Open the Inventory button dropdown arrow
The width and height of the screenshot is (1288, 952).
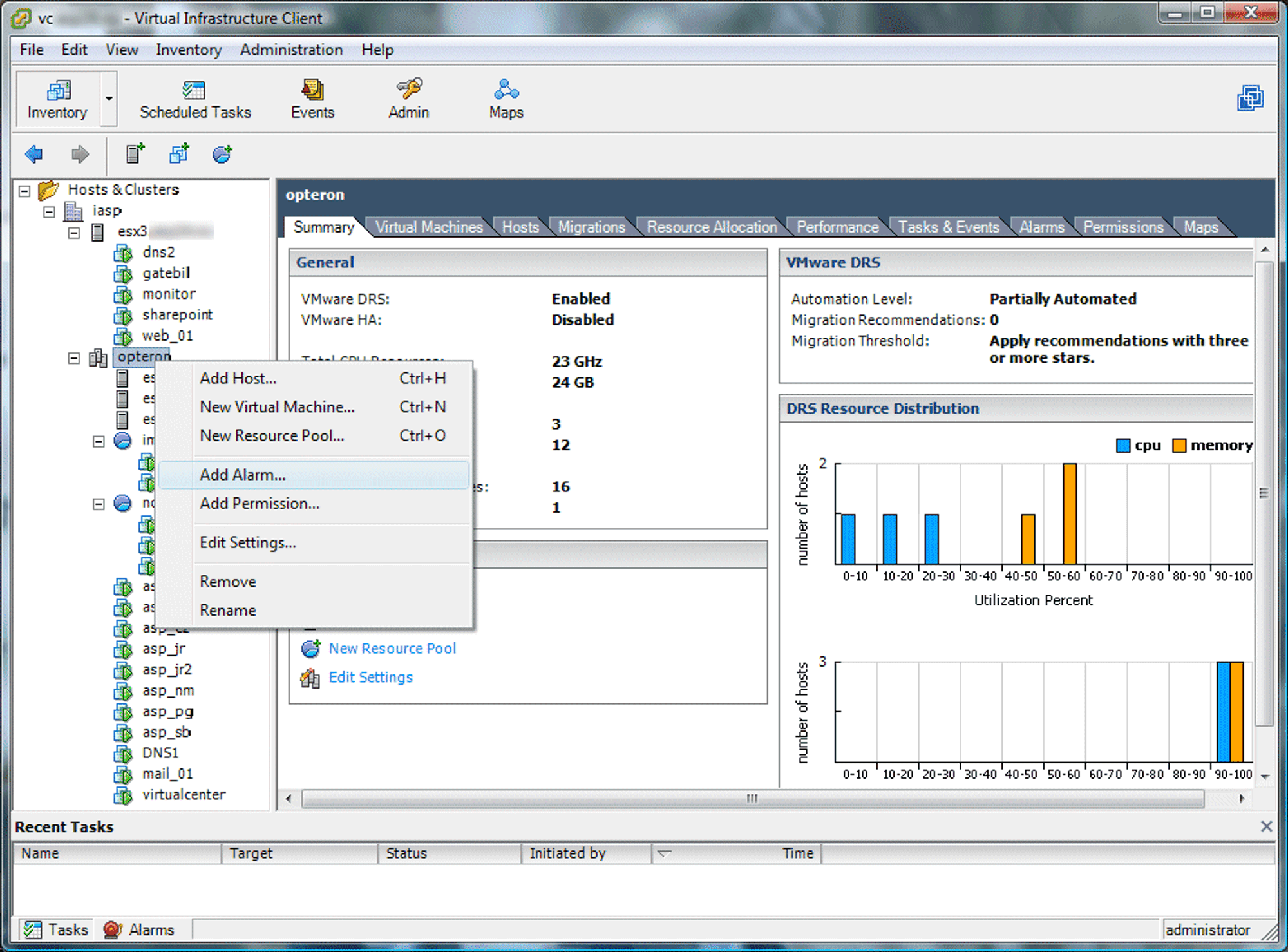pyautogui.click(x=109, y=99)
